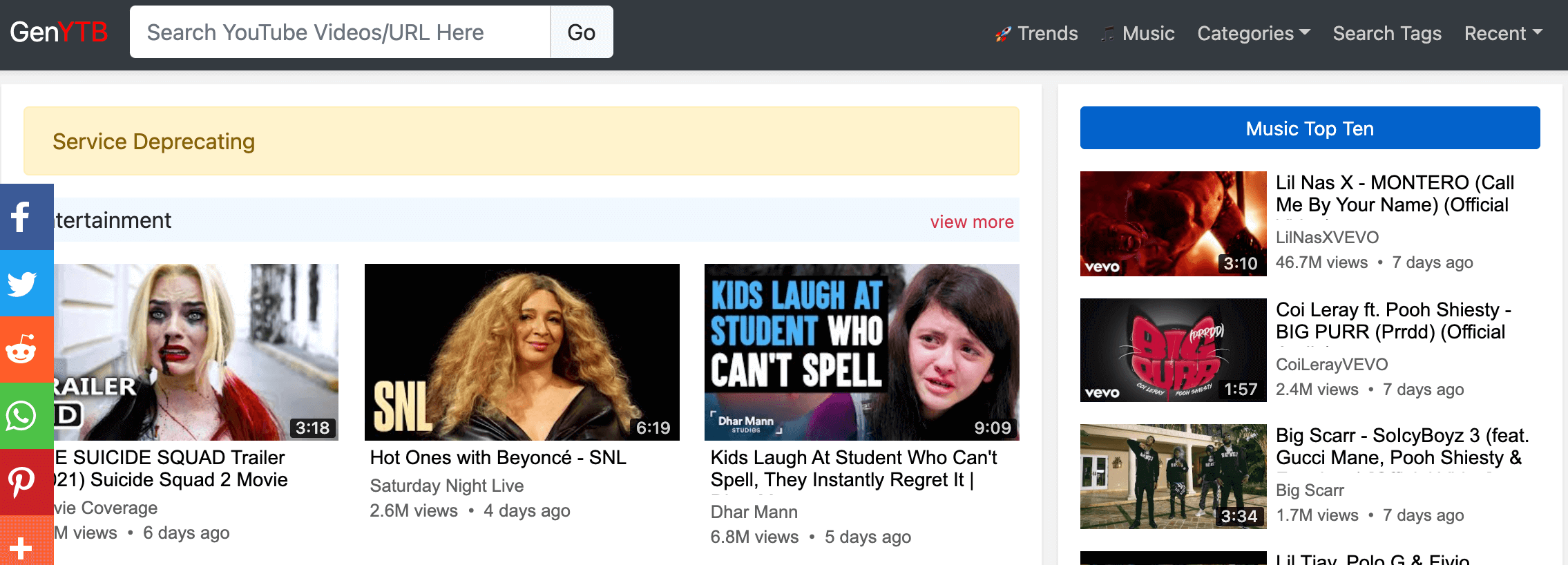Open Lil Nas X MONTERO title link
1568x565 pixels.
pyautogui.click(x=1395, y=193)
